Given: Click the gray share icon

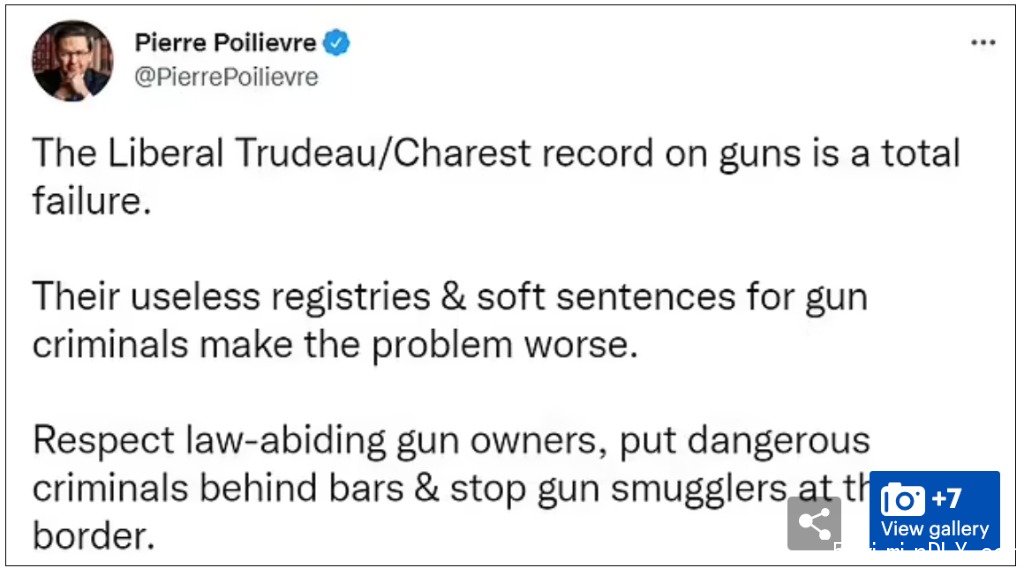Looking at the screenshot, I should [814, 523].
